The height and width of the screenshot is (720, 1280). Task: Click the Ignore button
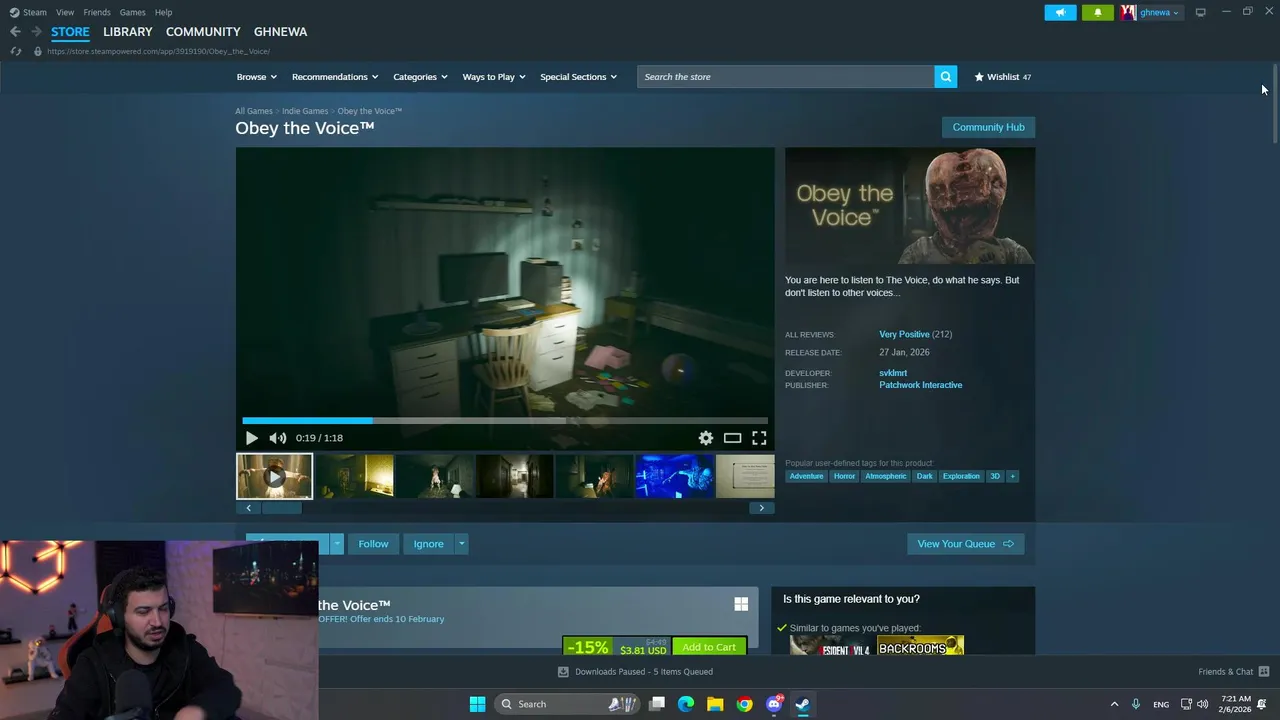[428, 544]
